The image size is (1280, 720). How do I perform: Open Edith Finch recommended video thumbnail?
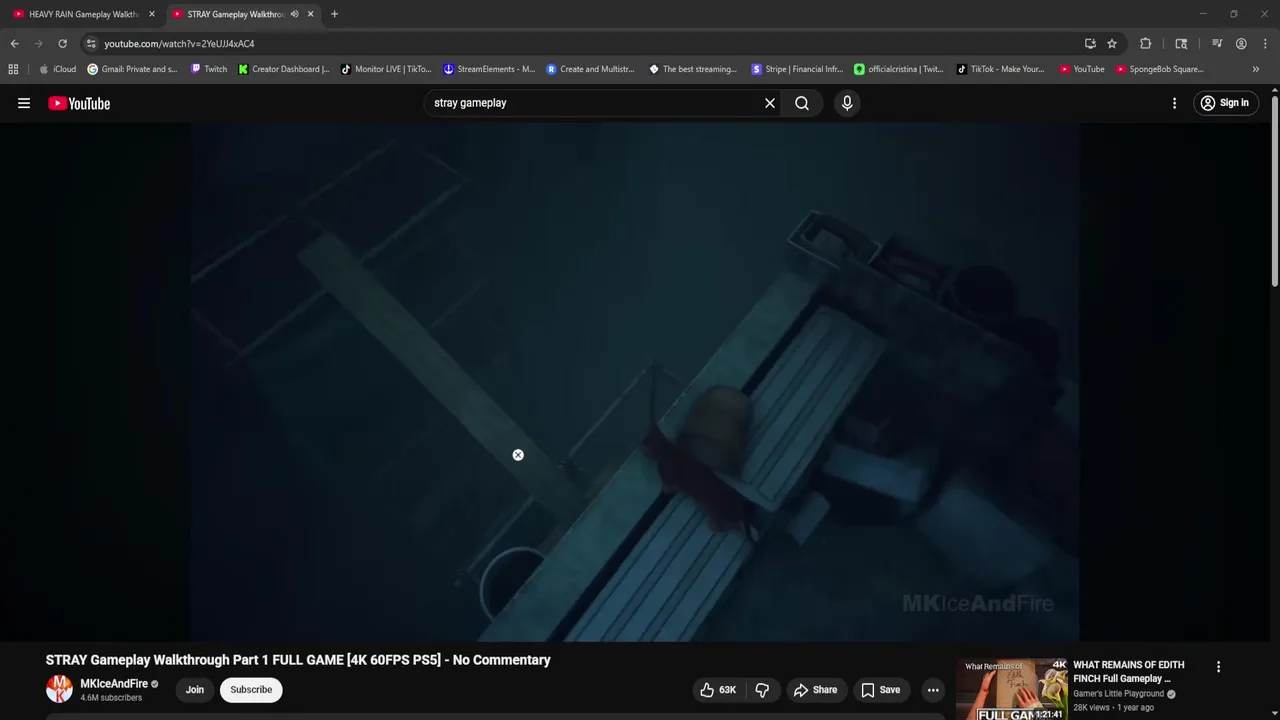click(x=1011, y=689)
